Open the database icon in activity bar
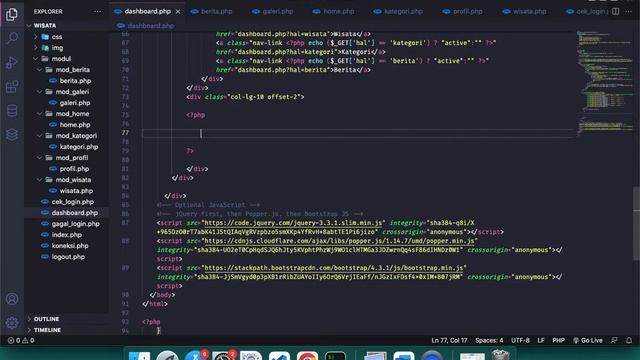Screen dimensions: 640x360 click(x=12, y=111)
